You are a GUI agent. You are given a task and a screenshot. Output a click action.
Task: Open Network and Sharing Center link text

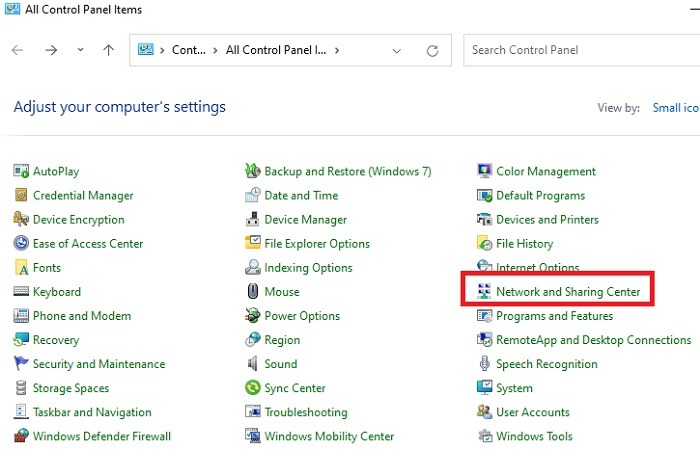(x=568, y=292)
